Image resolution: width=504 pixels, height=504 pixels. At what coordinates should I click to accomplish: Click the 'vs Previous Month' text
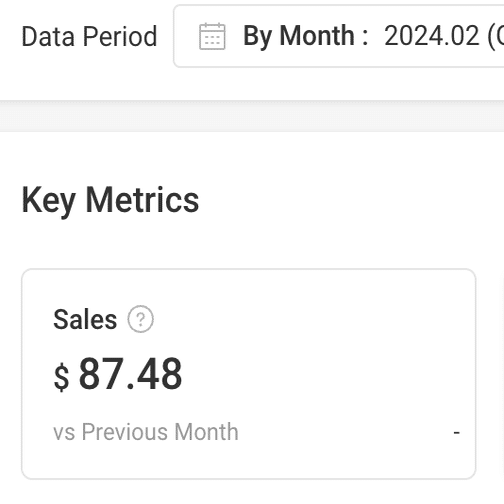[146, 432]
